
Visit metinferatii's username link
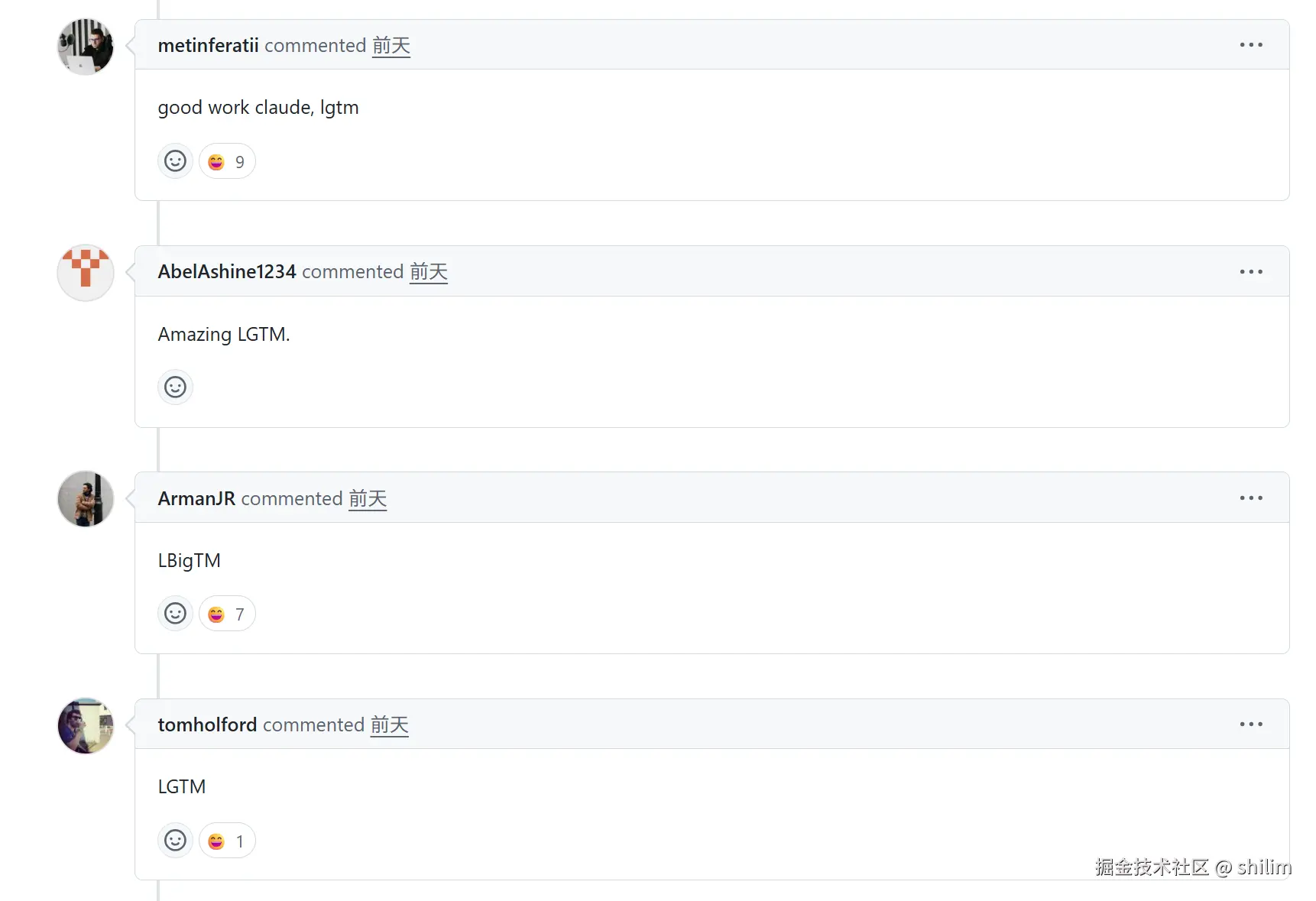(x=208, y=45)
